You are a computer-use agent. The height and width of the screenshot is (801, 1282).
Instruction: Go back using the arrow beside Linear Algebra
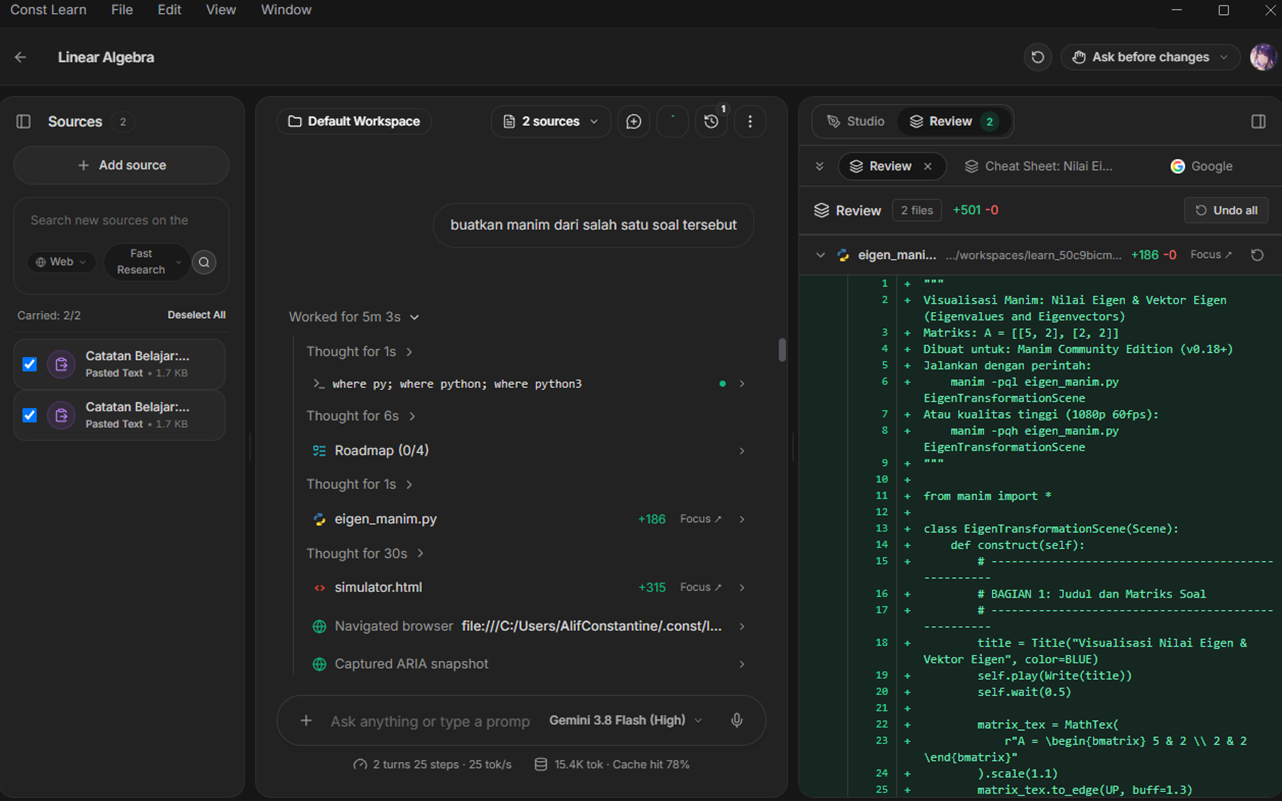click(x=20, y=57)
